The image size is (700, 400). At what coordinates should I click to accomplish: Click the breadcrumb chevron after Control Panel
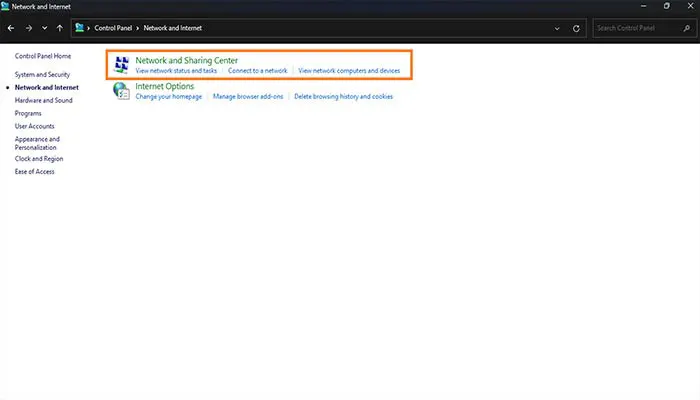tap(138, 28)
